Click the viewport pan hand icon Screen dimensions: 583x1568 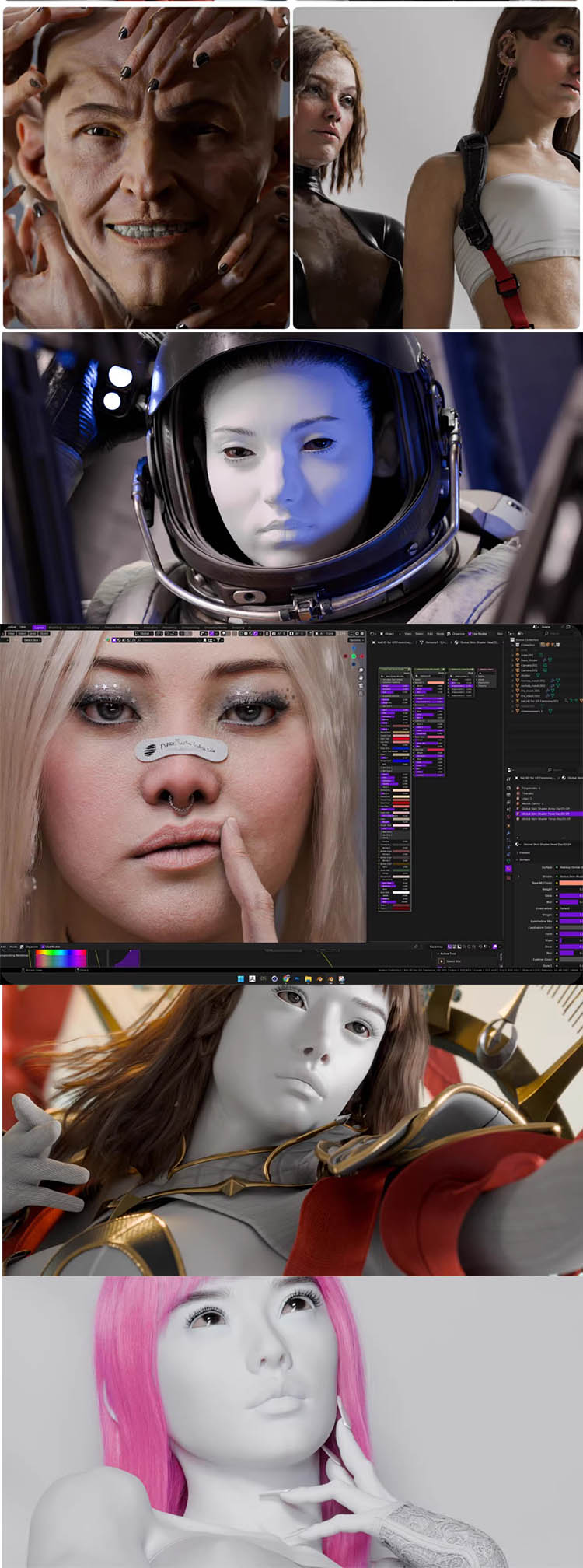[x=361, y=677]
